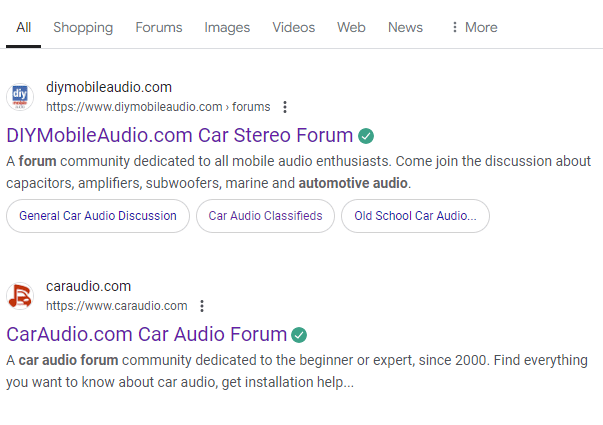Open CarAudio.com Car Audio Forum result
Viewport: 603px width, 425px height.
[x=147, y=334]
